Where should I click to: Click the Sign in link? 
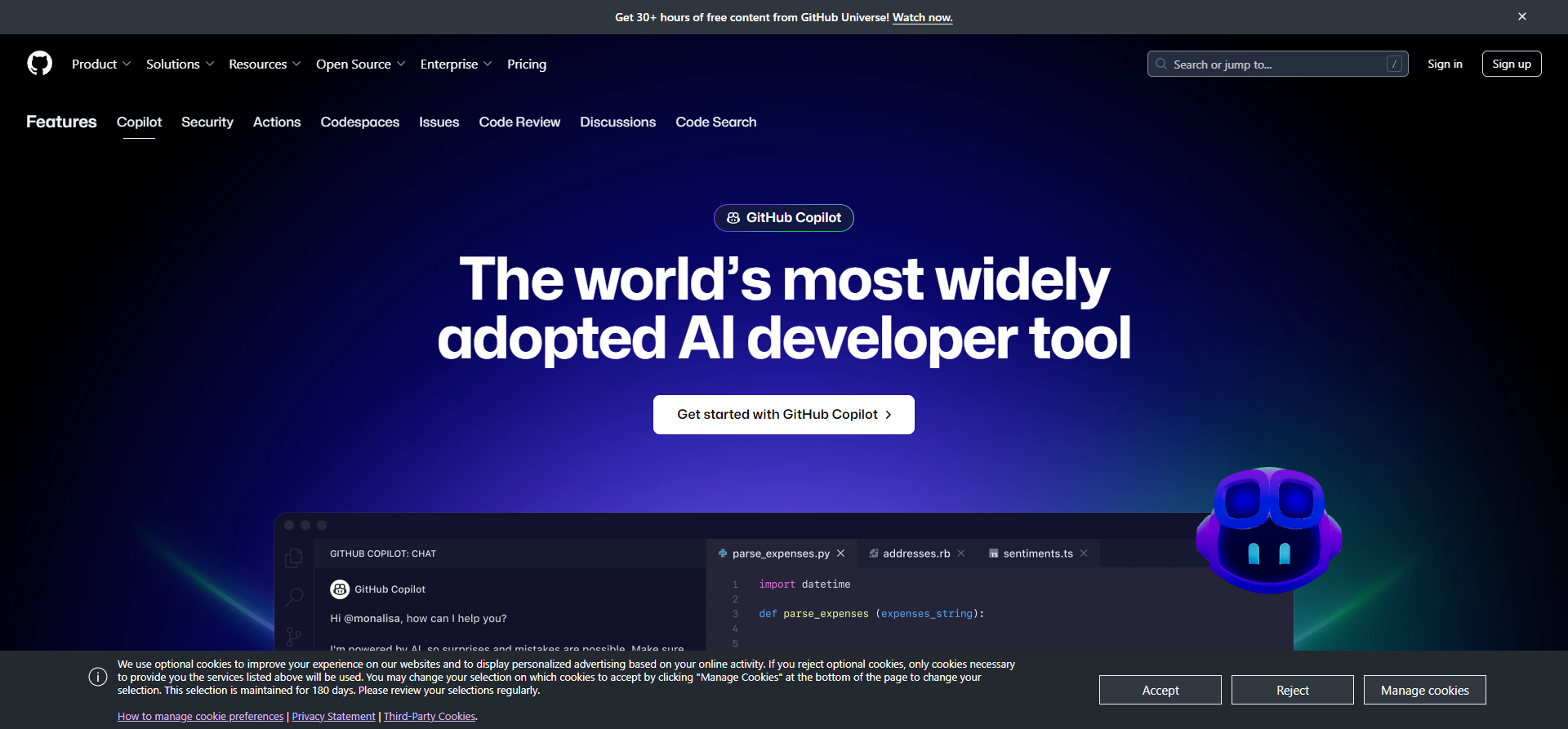(x=1445, y=64)
